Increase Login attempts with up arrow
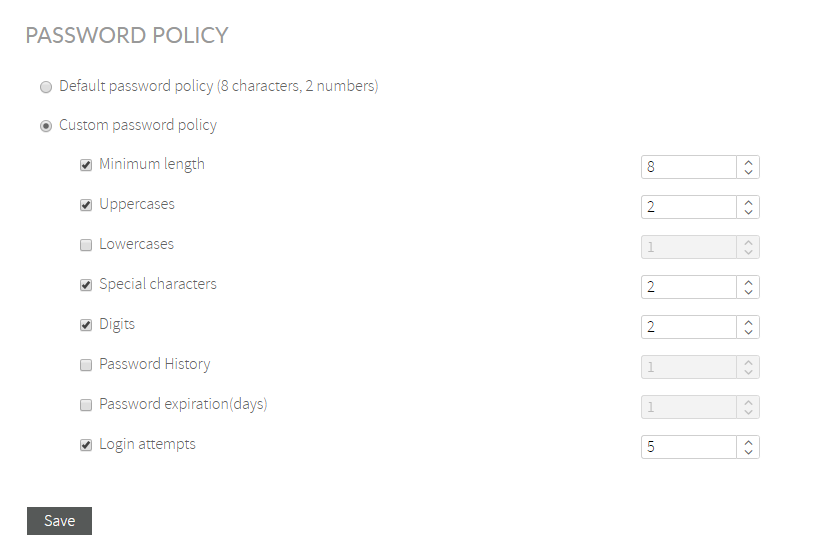 (748, 442)
